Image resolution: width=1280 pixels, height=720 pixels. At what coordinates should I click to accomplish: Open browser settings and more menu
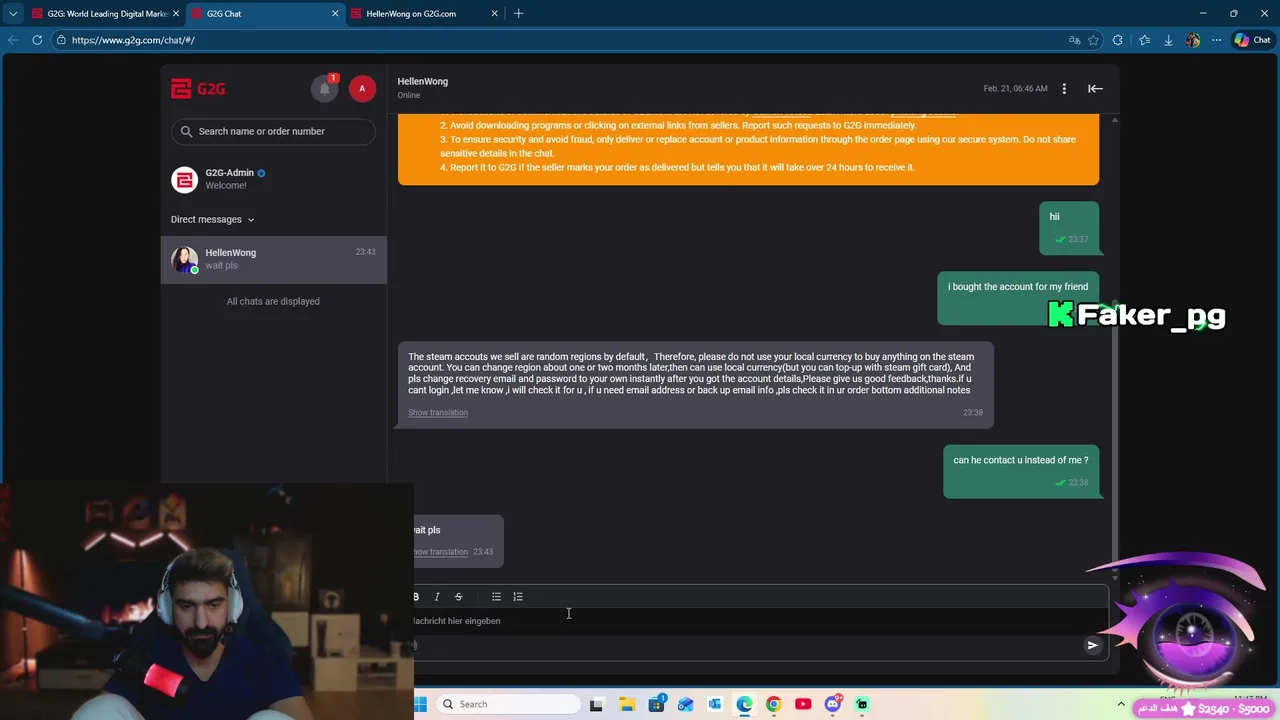tap(1216, 40)
